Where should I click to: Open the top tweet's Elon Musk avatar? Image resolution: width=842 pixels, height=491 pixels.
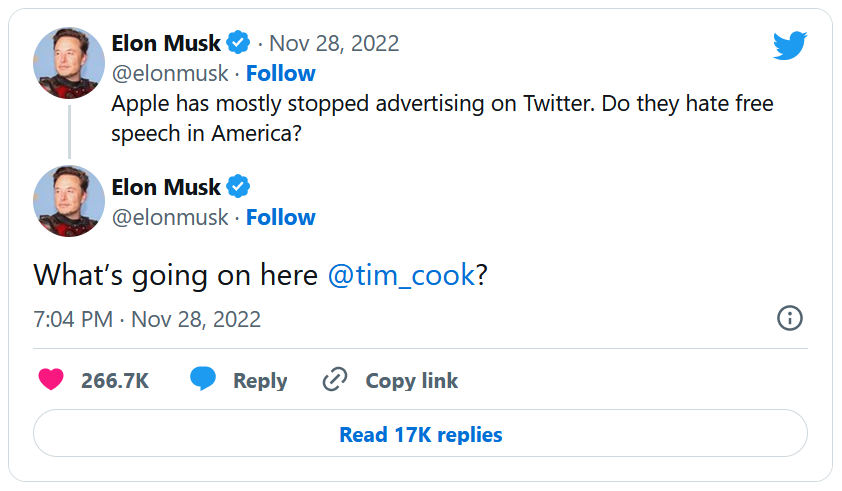pos(69,64)
